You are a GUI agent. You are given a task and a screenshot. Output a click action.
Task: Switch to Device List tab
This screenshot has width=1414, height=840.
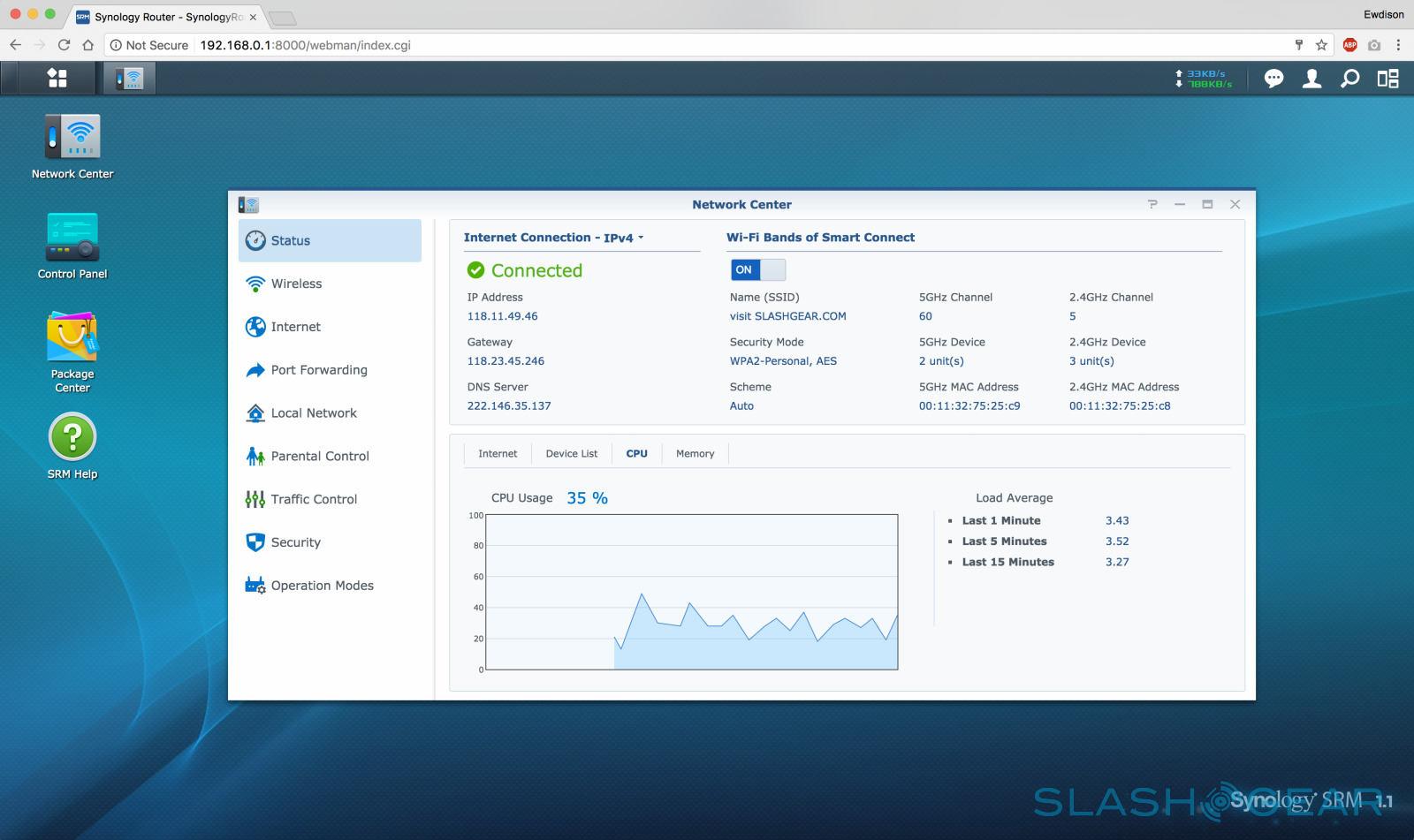[571, 453]
